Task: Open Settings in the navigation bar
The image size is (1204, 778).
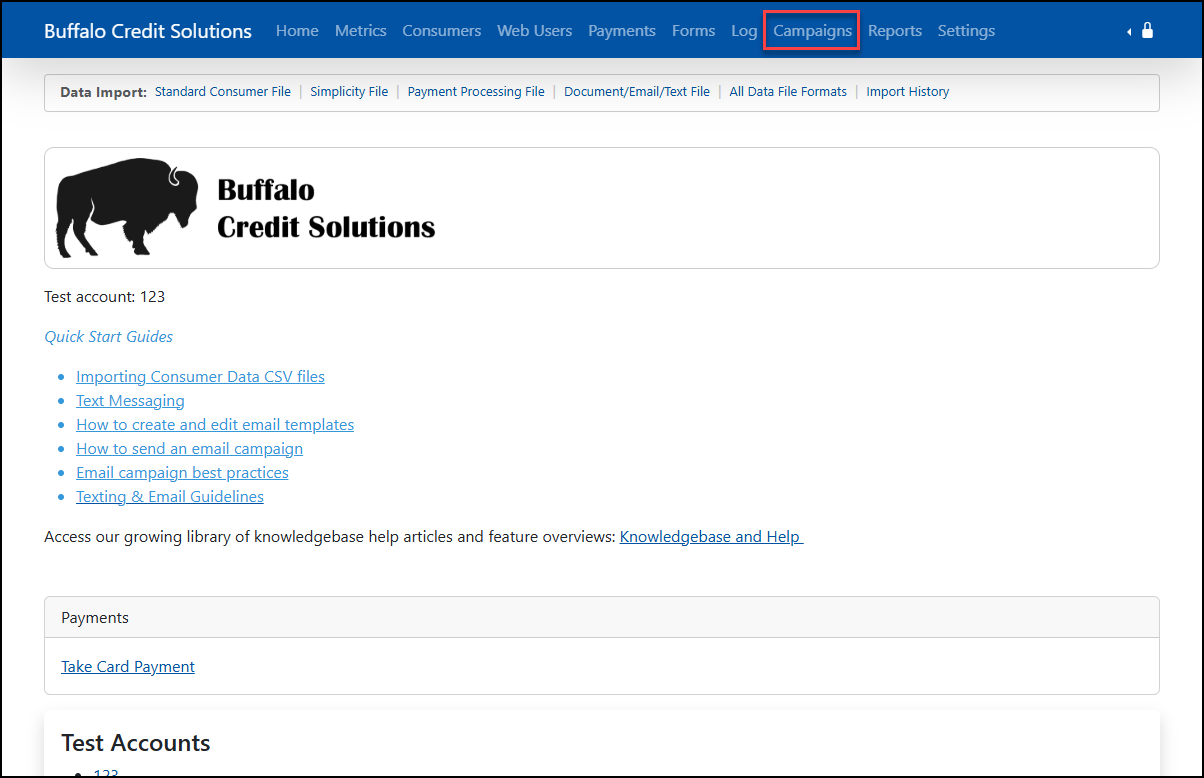Action: [966, 31]
